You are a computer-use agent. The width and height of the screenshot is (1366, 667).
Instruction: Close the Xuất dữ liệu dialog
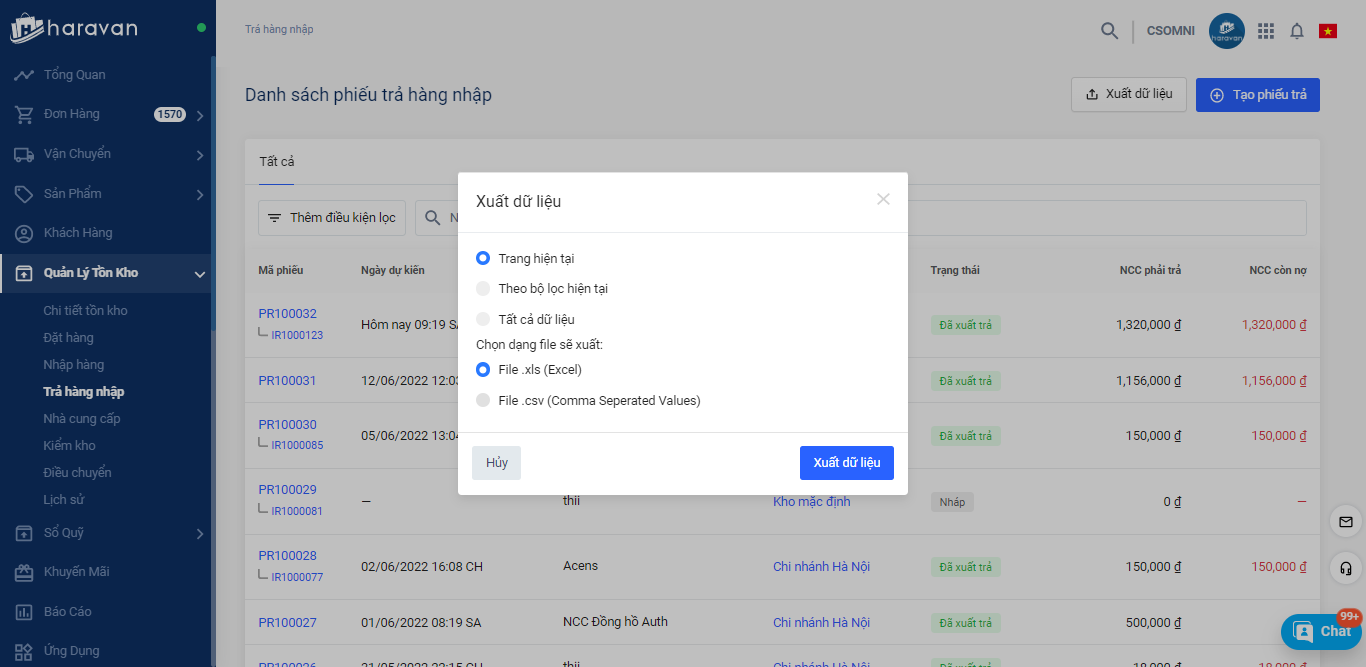tap(883, 199)
